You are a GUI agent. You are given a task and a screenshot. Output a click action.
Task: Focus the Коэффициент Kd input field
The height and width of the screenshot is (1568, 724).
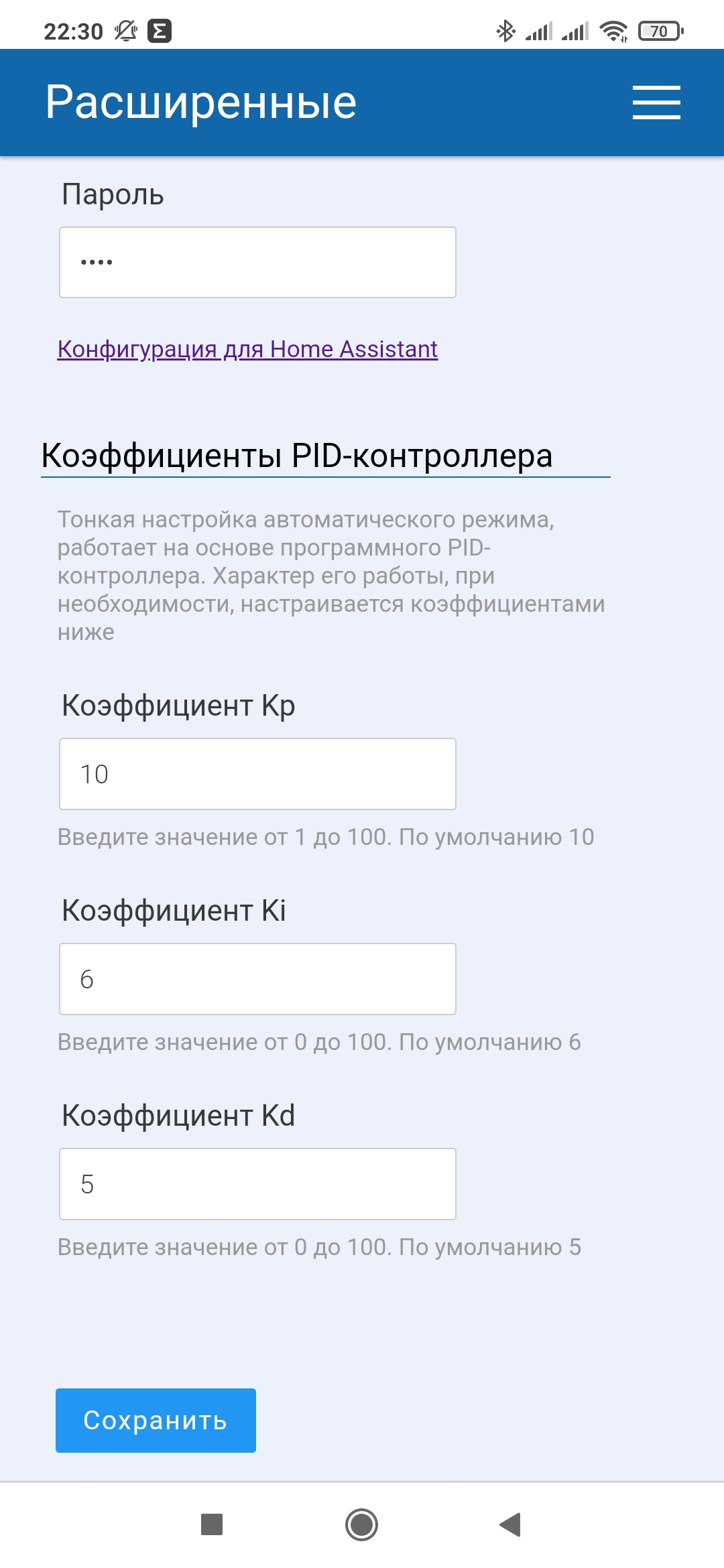coord(257,1184)
